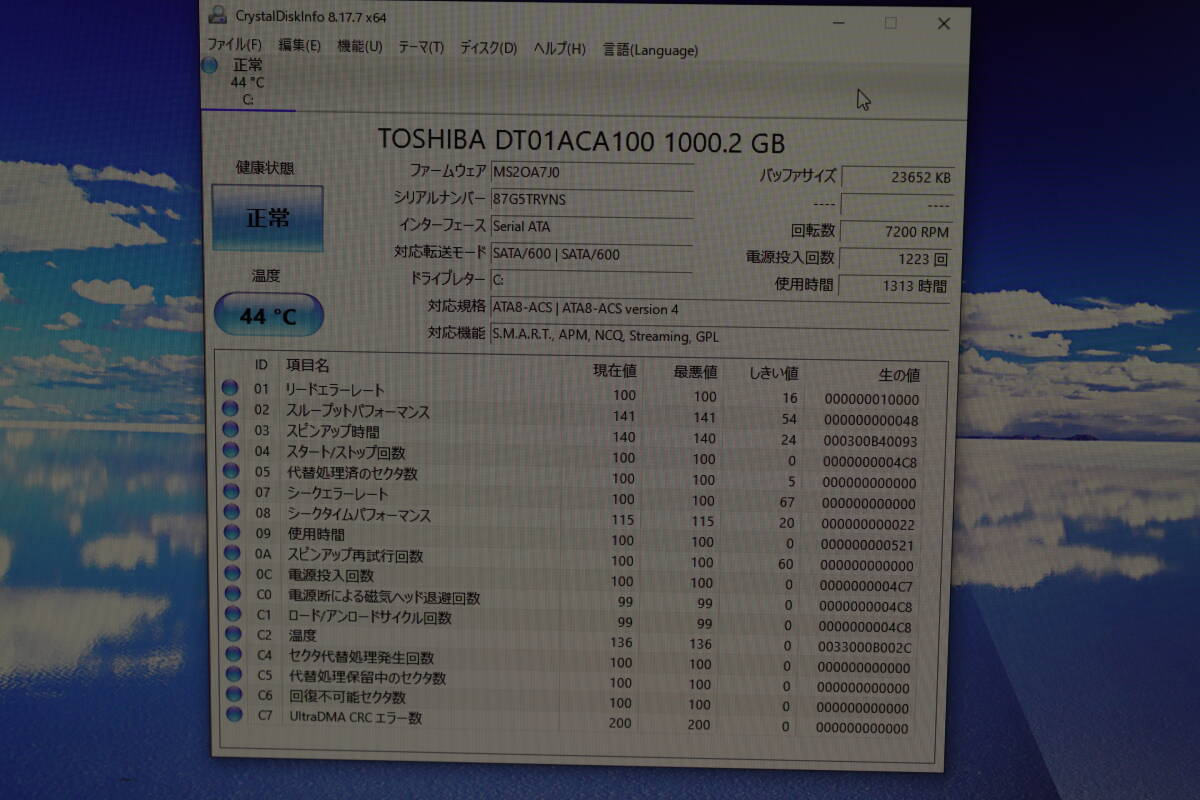Click the status orb for ID C1 ロード/アンロードサイクル回数

pos(233,614)
